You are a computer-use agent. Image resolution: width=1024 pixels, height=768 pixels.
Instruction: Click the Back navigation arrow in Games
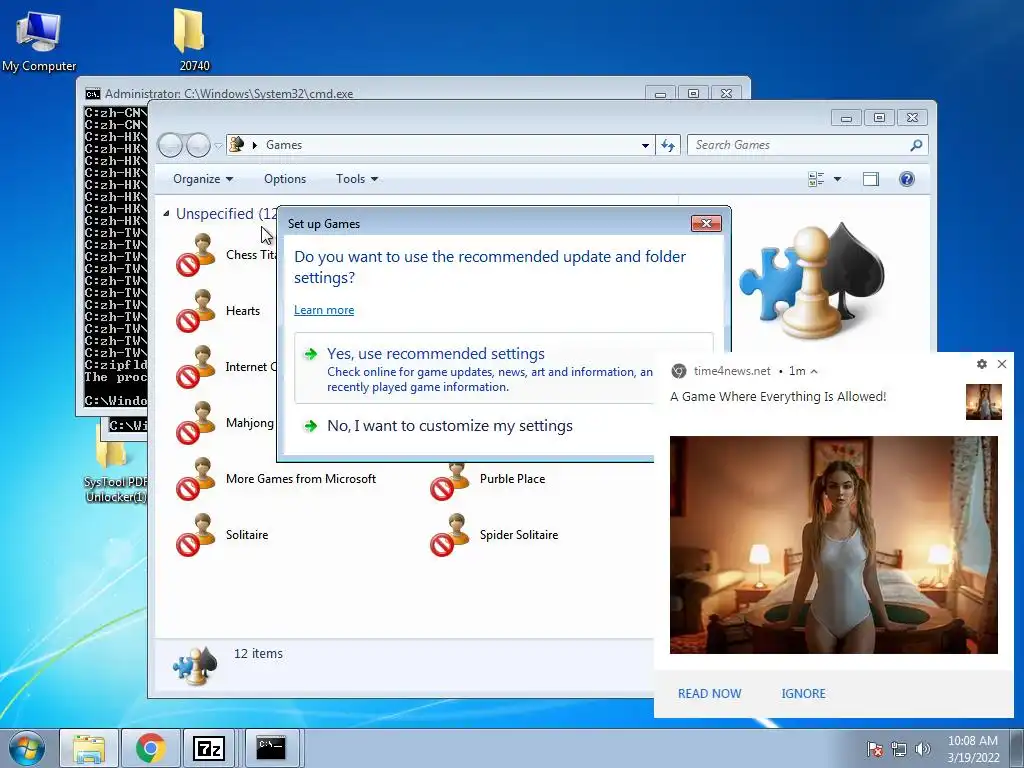[170, 145]
